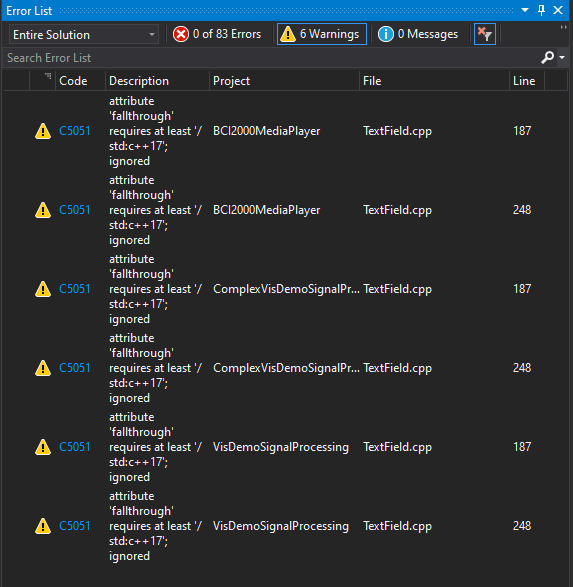Click line number 187 in VisDemoSignalProcessing row
The height and width of the screenshot is (587, 573).
click(x=522, y=447)
